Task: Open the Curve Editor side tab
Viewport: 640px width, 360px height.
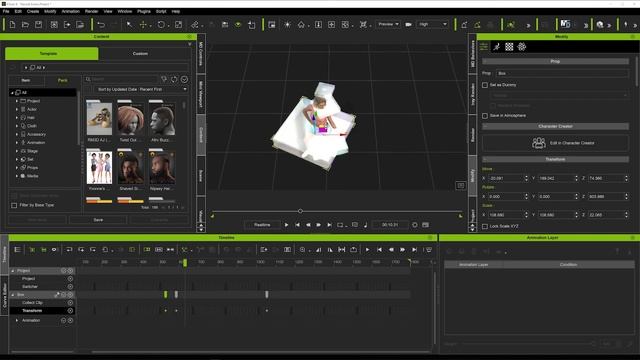Action: click(x=4, y=296)
